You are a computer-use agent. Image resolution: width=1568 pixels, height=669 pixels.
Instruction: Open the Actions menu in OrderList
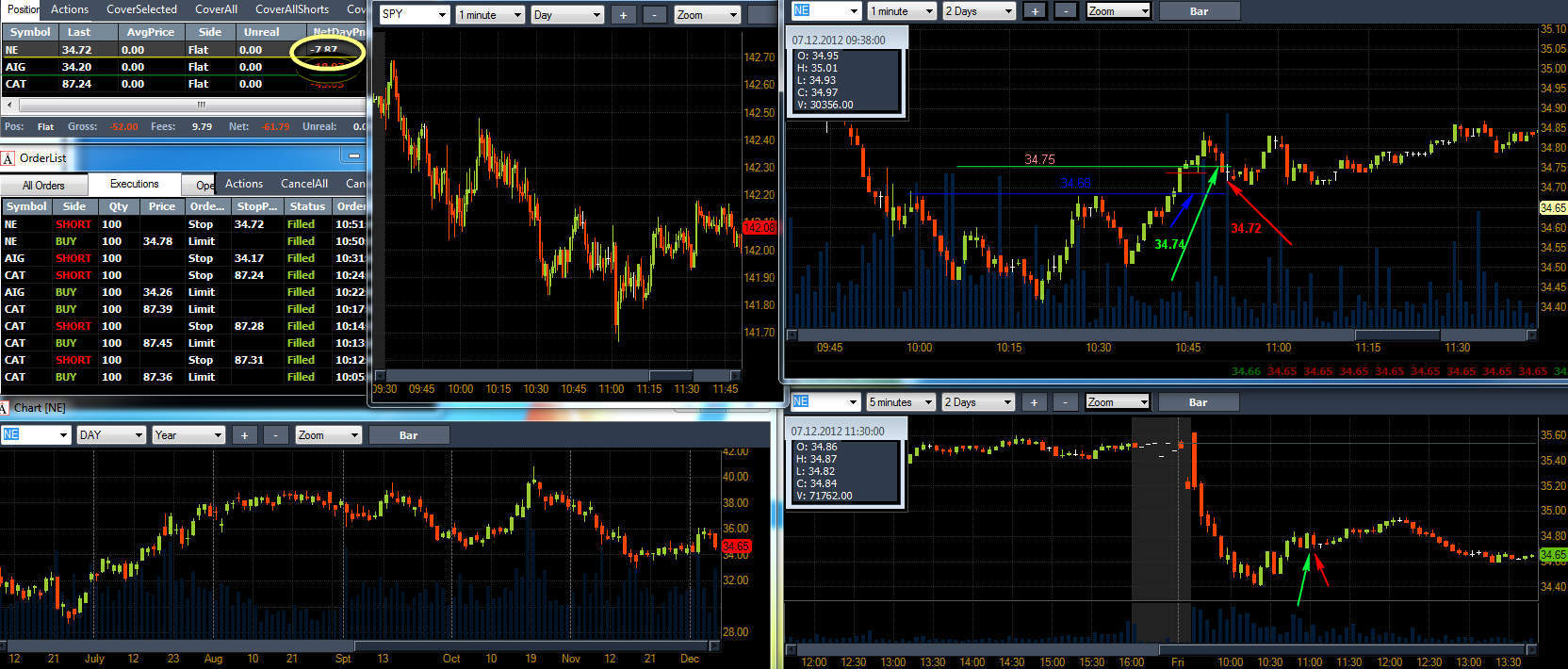pos(244,184)
